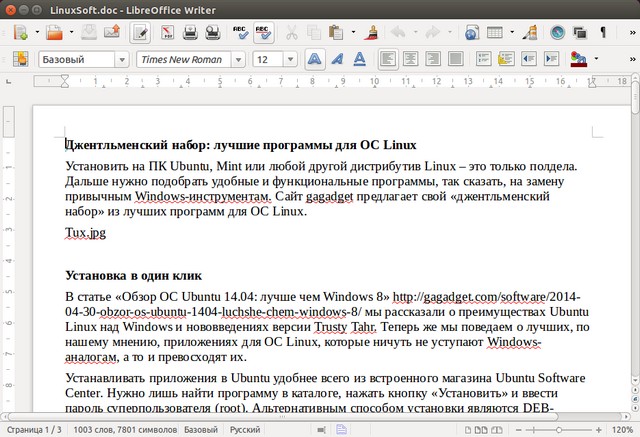Screen dimensions: 640x437
Task: Zoom out with the minus button
Action: [x=518, y=430]
